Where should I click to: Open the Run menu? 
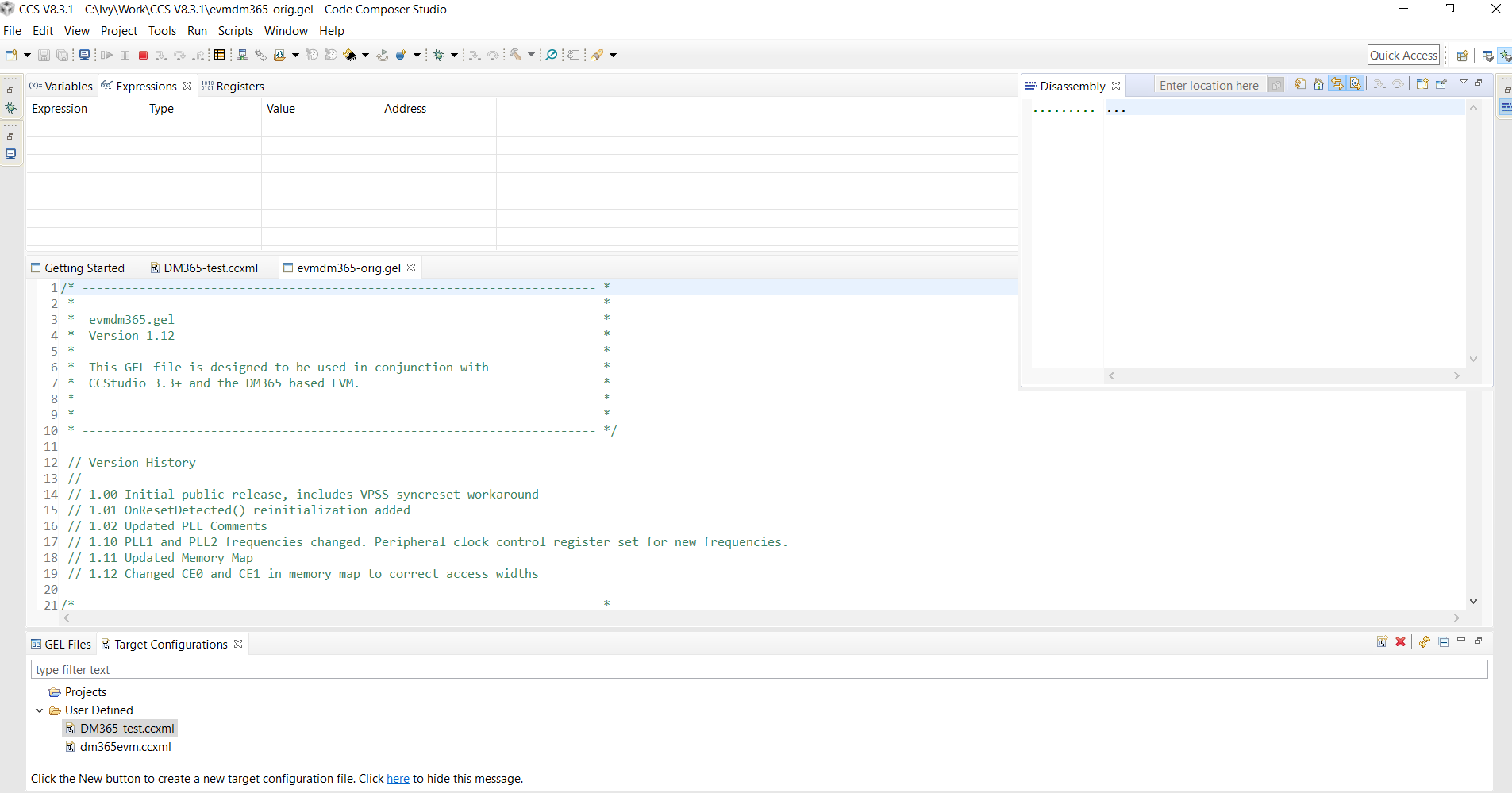coord(197,31)
